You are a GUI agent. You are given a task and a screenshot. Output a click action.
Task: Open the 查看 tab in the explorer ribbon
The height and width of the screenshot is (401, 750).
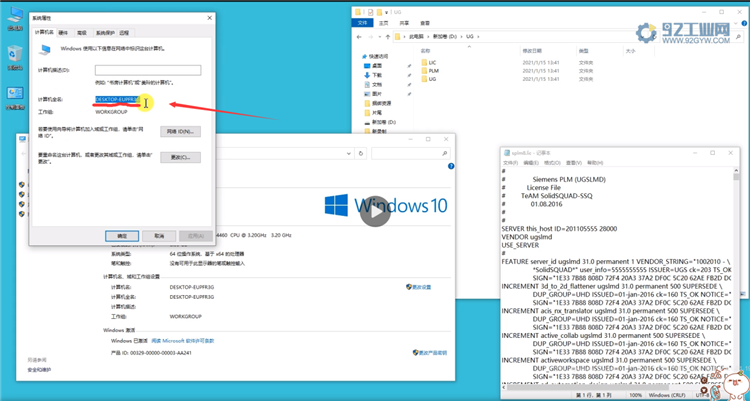point(425,23)
